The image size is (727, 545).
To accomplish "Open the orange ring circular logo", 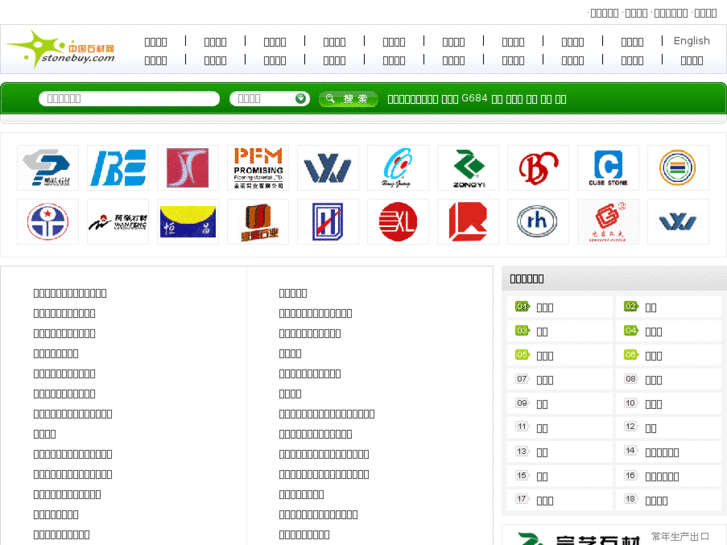I will point(678,168).
